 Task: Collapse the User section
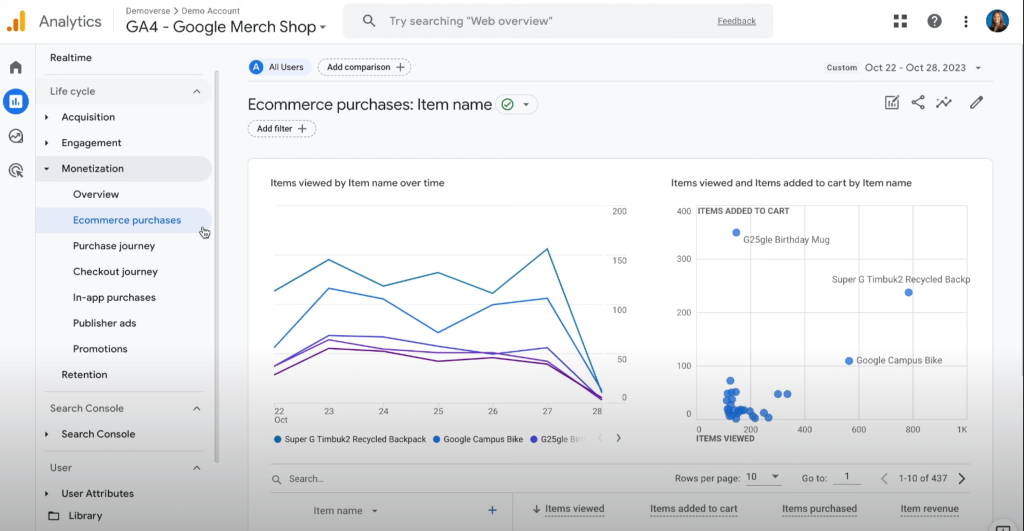pyautogui.click(x=197, y=468)
